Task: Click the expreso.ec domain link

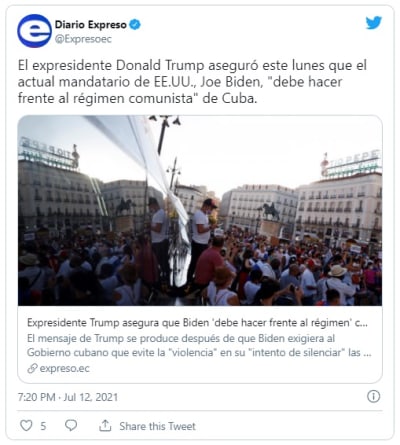Action: [x=65, y=368]
